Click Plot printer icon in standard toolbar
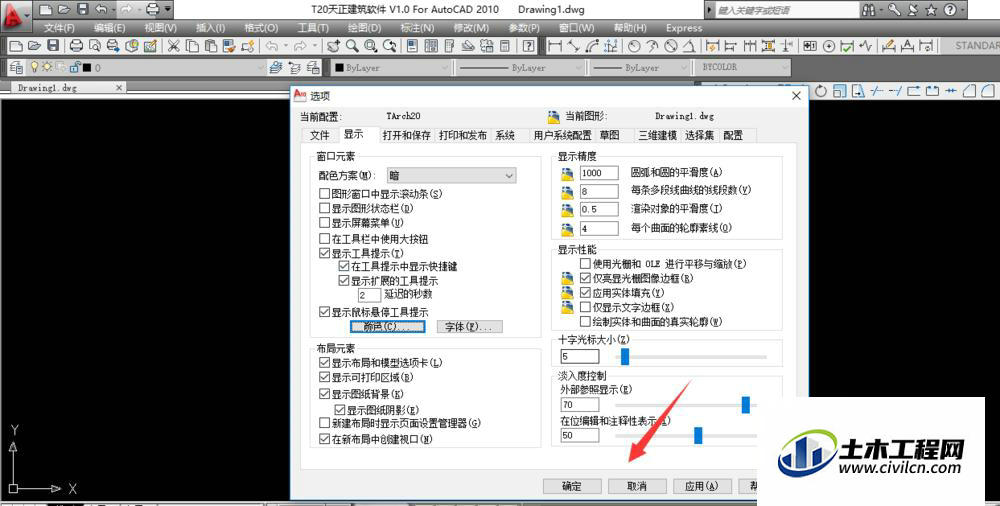Image resolution: width=1000 pixels, height=506 pixels. tap(76, 45)
